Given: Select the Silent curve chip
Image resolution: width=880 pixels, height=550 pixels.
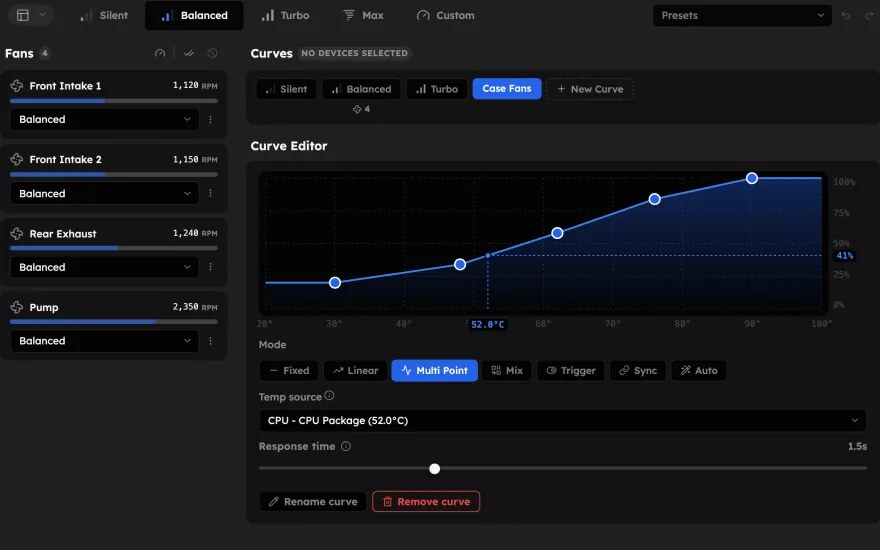Looking at the screenshot, I should point(286,89).
